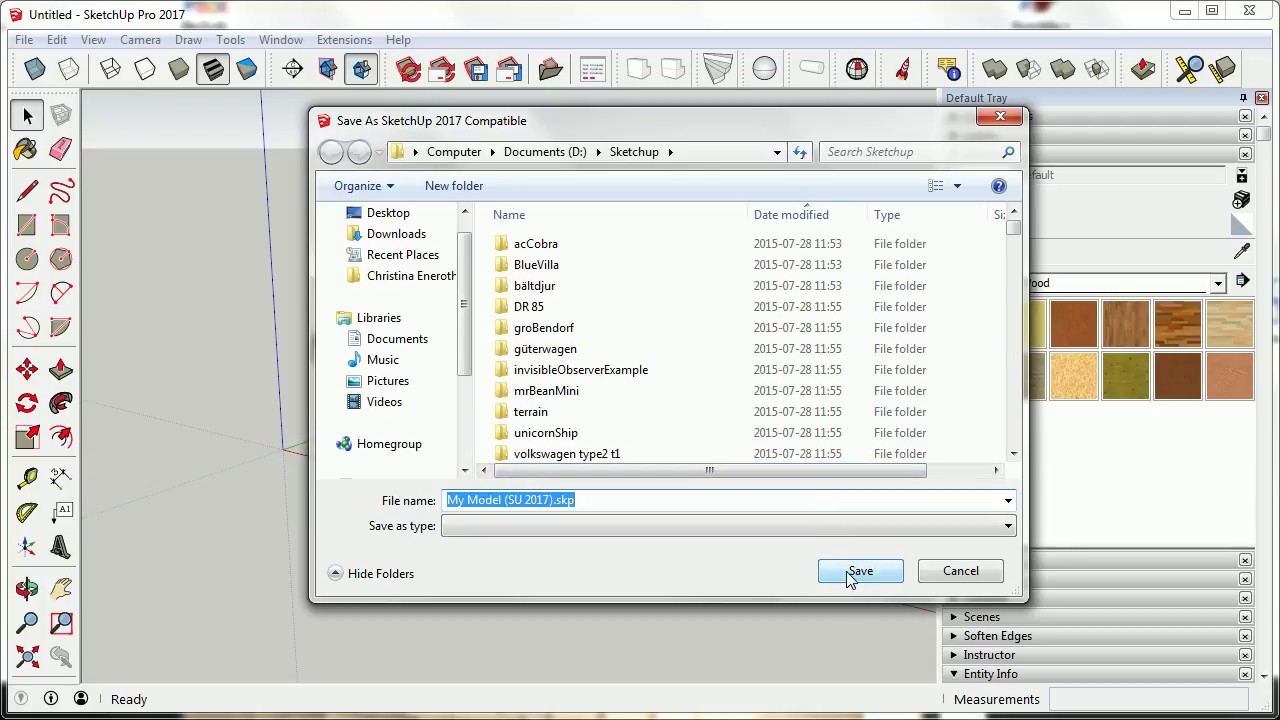Open the Help menu
This screenshot has height=720, width=1280.
pyautogui.click(x=398, y=40)
